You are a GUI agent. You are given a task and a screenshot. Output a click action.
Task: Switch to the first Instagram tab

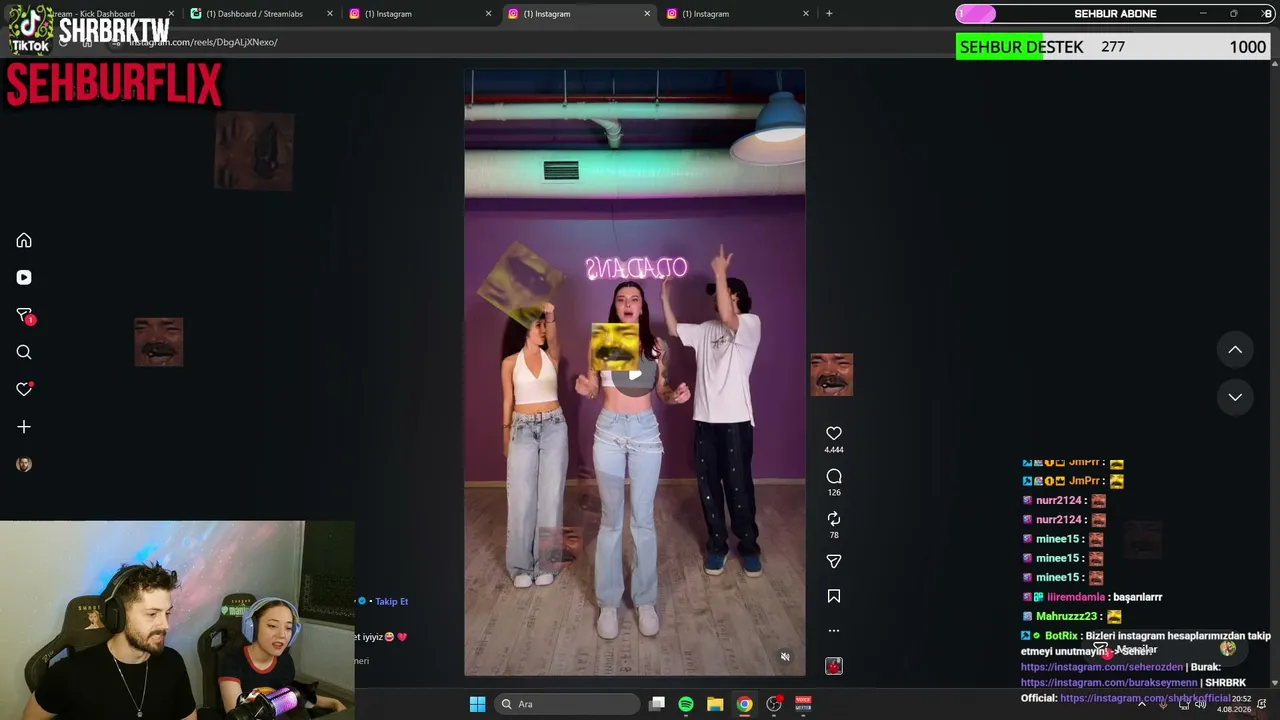(x=420, y=14)
